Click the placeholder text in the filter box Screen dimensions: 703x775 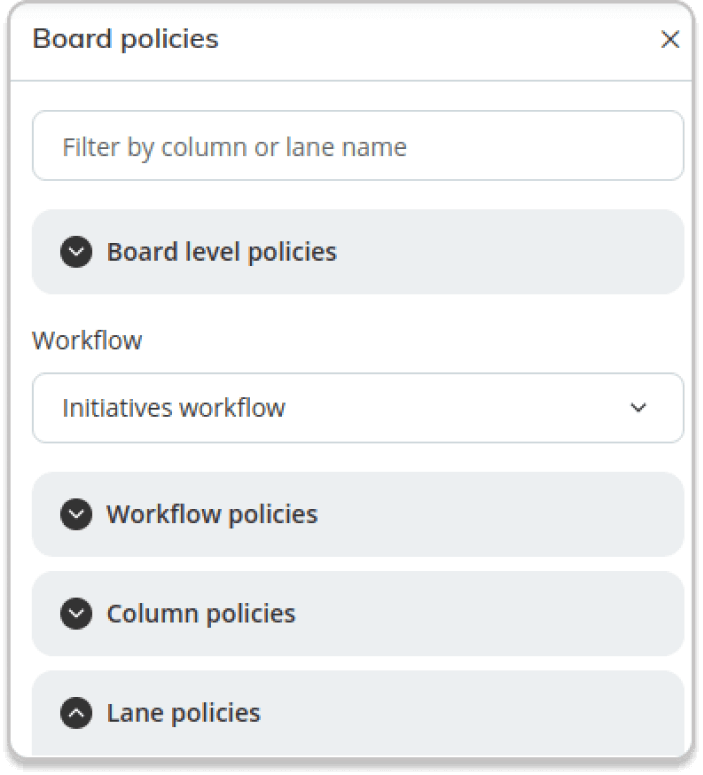[x=234, y=147]
